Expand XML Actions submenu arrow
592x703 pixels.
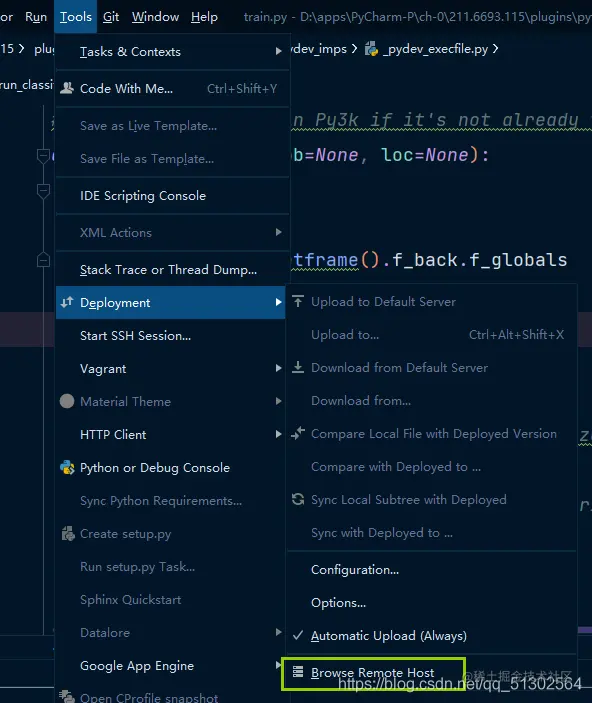[279, 232]
